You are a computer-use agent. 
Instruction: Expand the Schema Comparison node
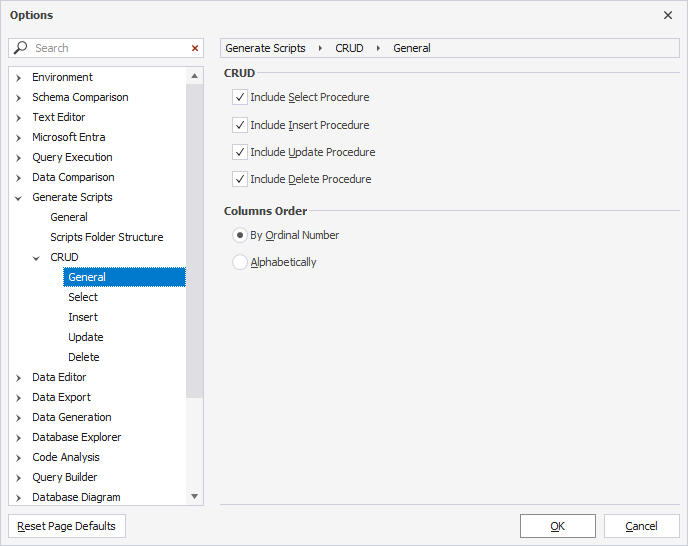pos(18,97)
